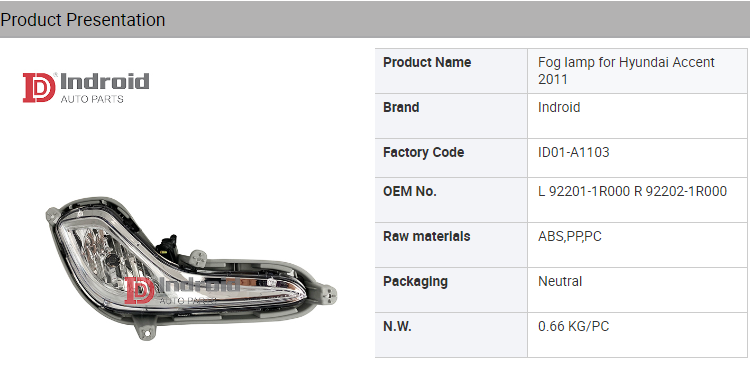Select the Raw materials label
The height and width of the screenshot is (365, 750).
(427, 236)
